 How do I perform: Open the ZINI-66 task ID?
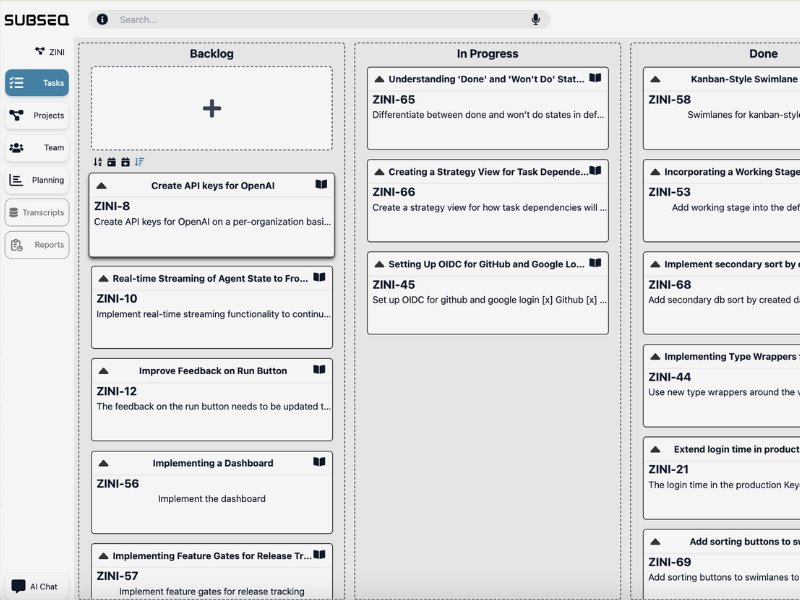pos(394,192)
